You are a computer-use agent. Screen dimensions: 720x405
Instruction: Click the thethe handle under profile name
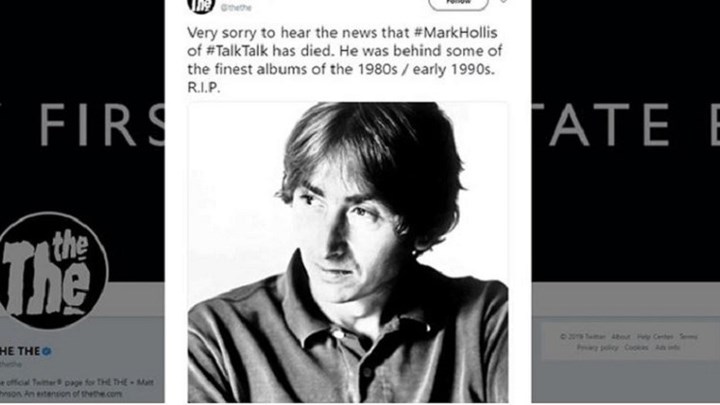[10, 365]
